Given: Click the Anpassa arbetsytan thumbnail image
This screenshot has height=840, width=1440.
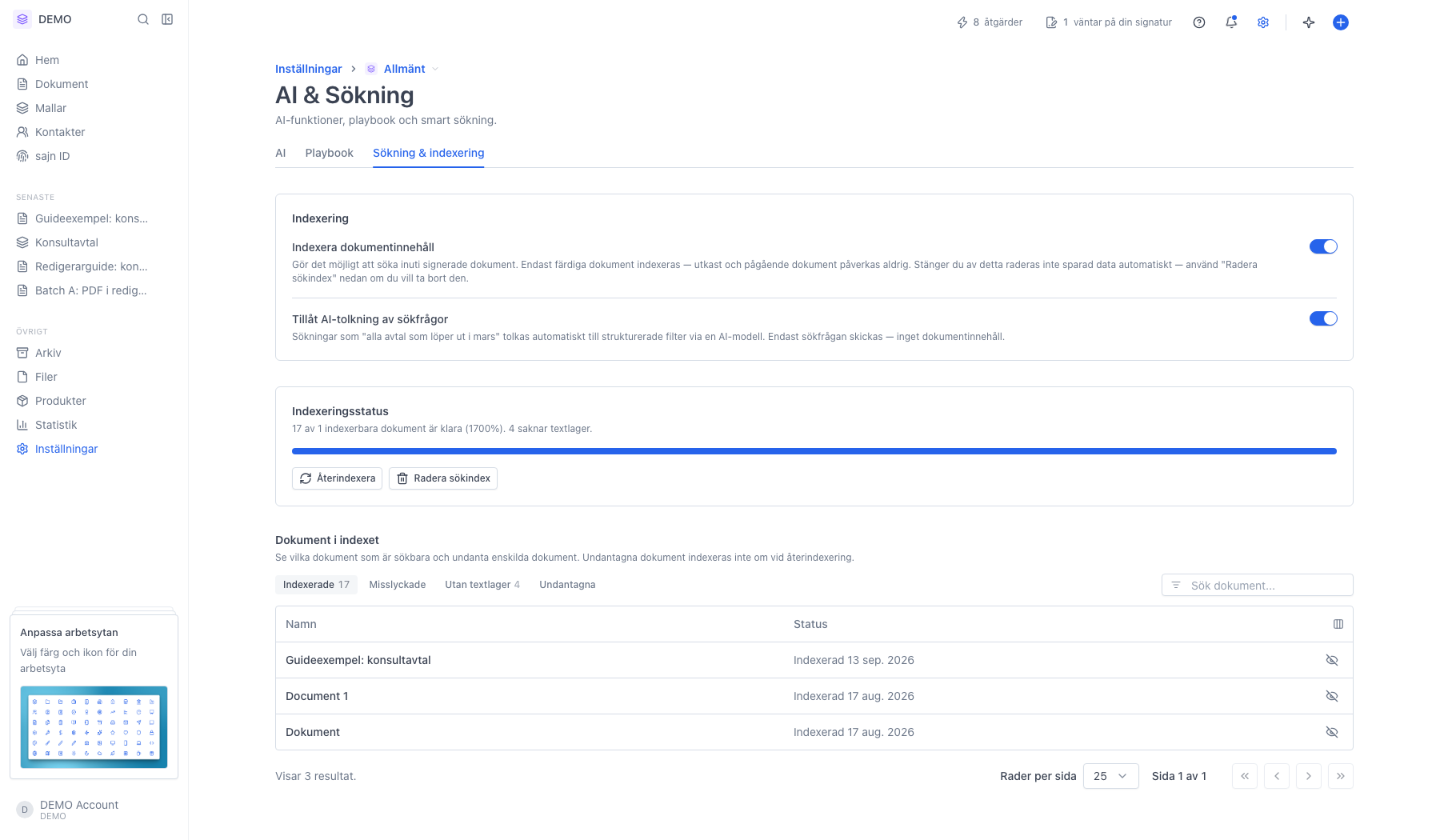Looking at the screenshot, I should 94,727.
